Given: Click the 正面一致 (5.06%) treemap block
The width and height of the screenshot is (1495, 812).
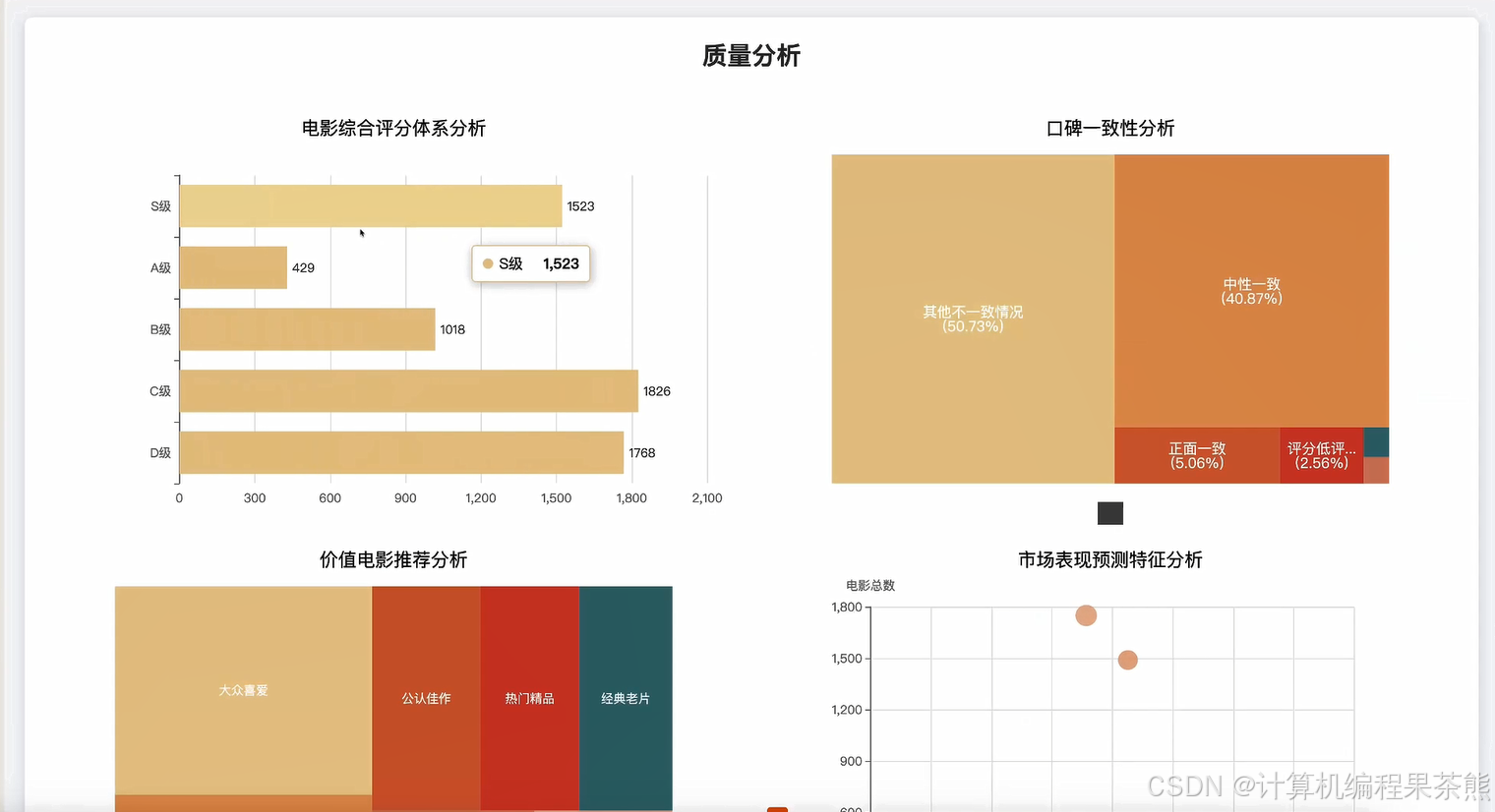Looking at the screenshot, I should [1197, 455].
